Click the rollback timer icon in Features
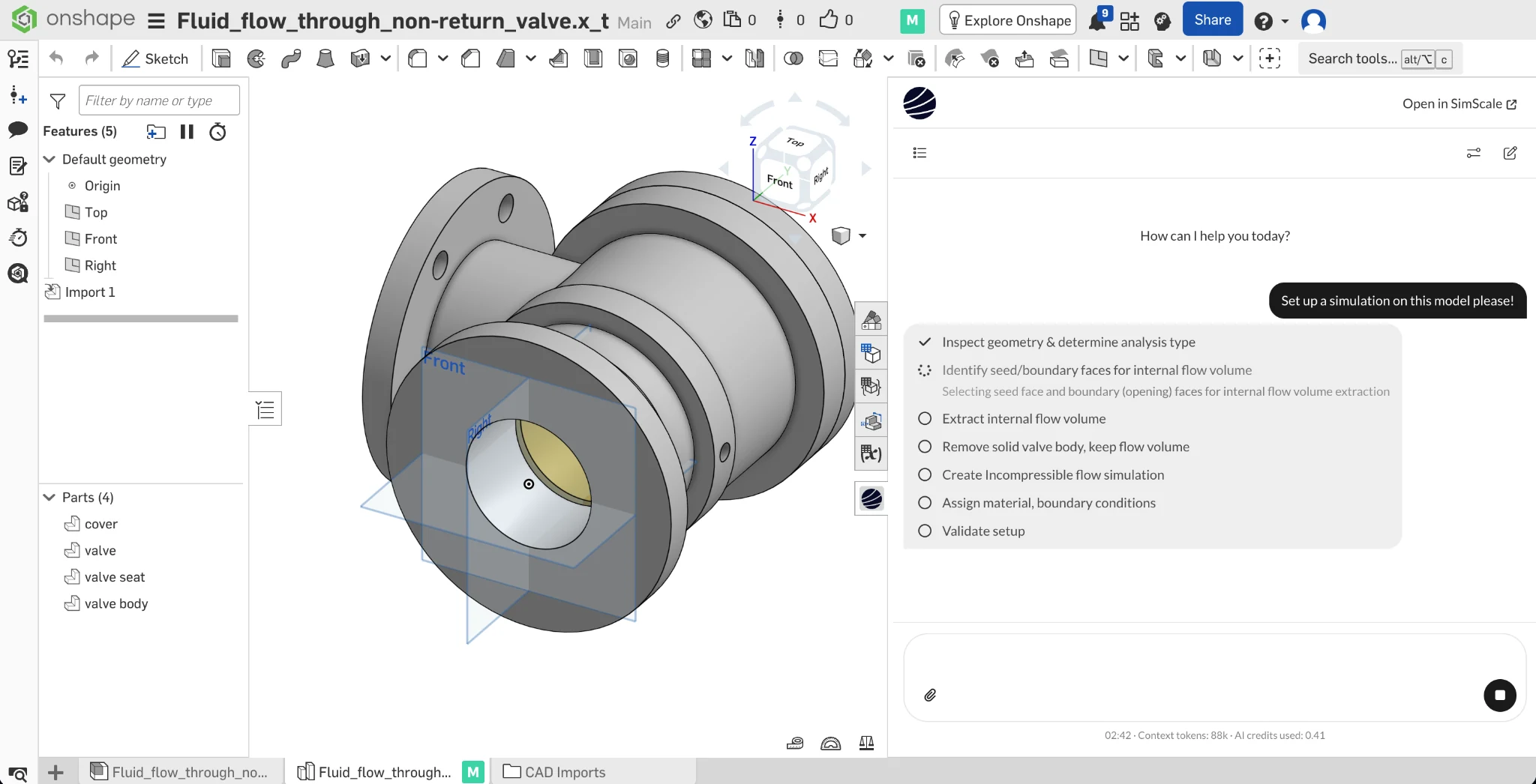This screenshot has height=784, width=1536. (x=217, y=132)
